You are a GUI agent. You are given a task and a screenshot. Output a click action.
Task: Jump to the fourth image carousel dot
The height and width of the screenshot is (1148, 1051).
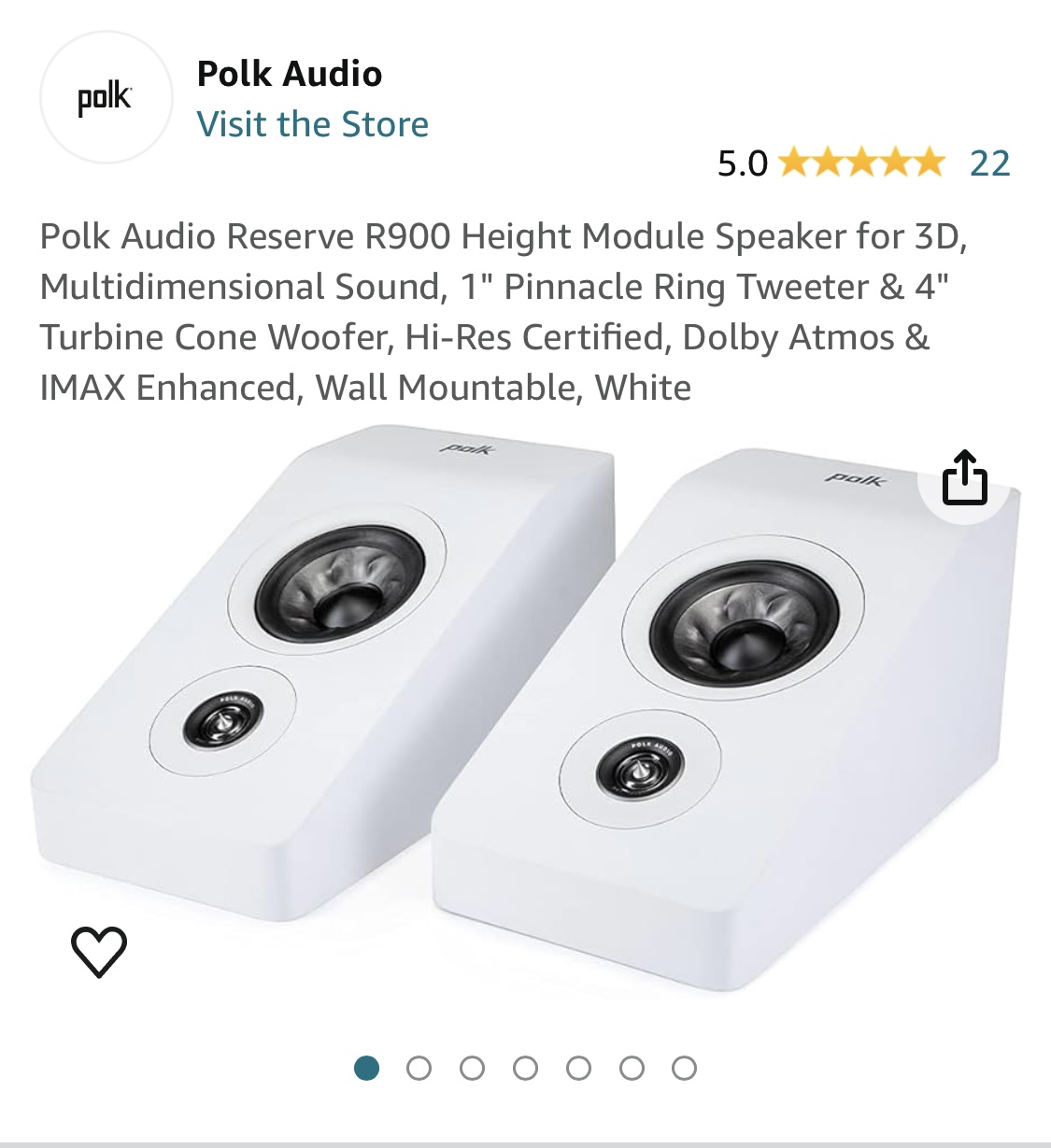(526, 1068)
